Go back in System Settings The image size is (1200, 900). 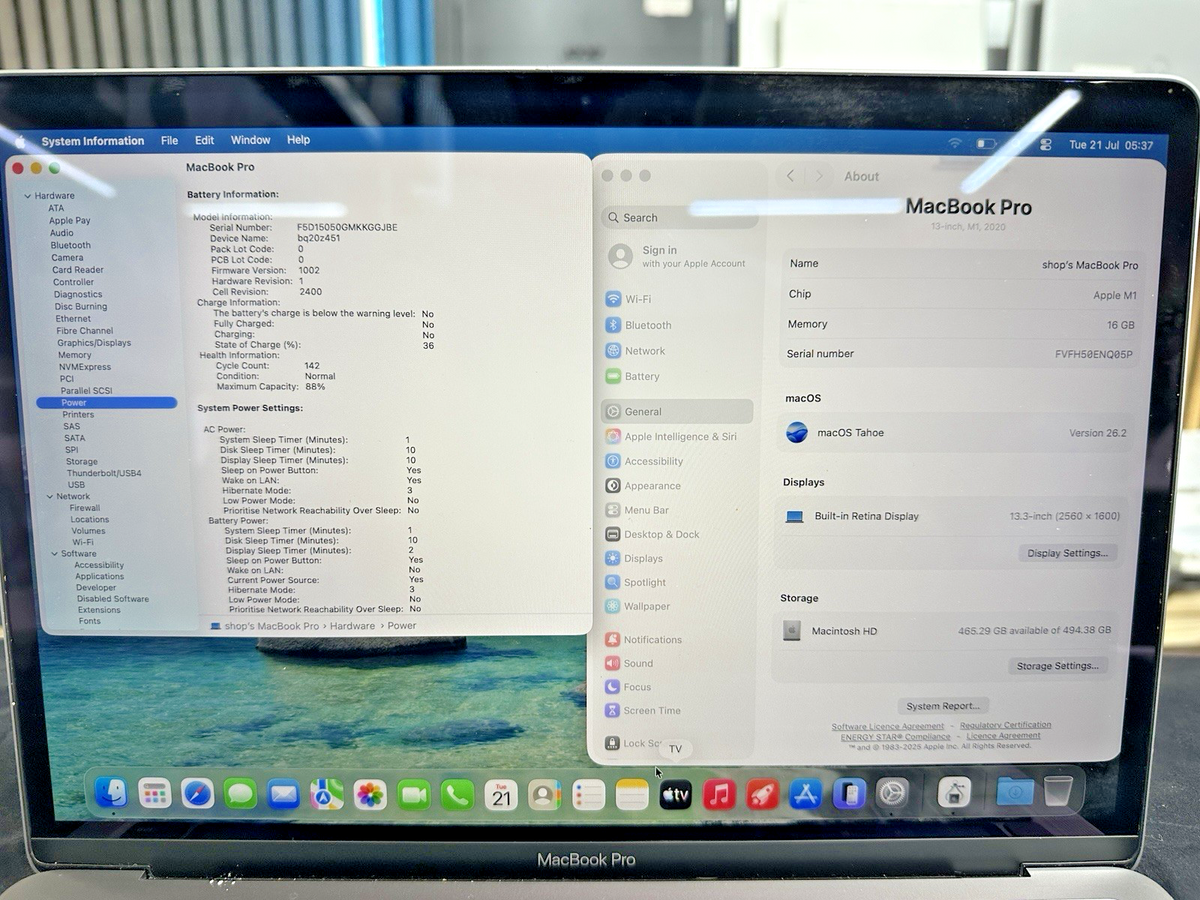(x=790, y=176)
